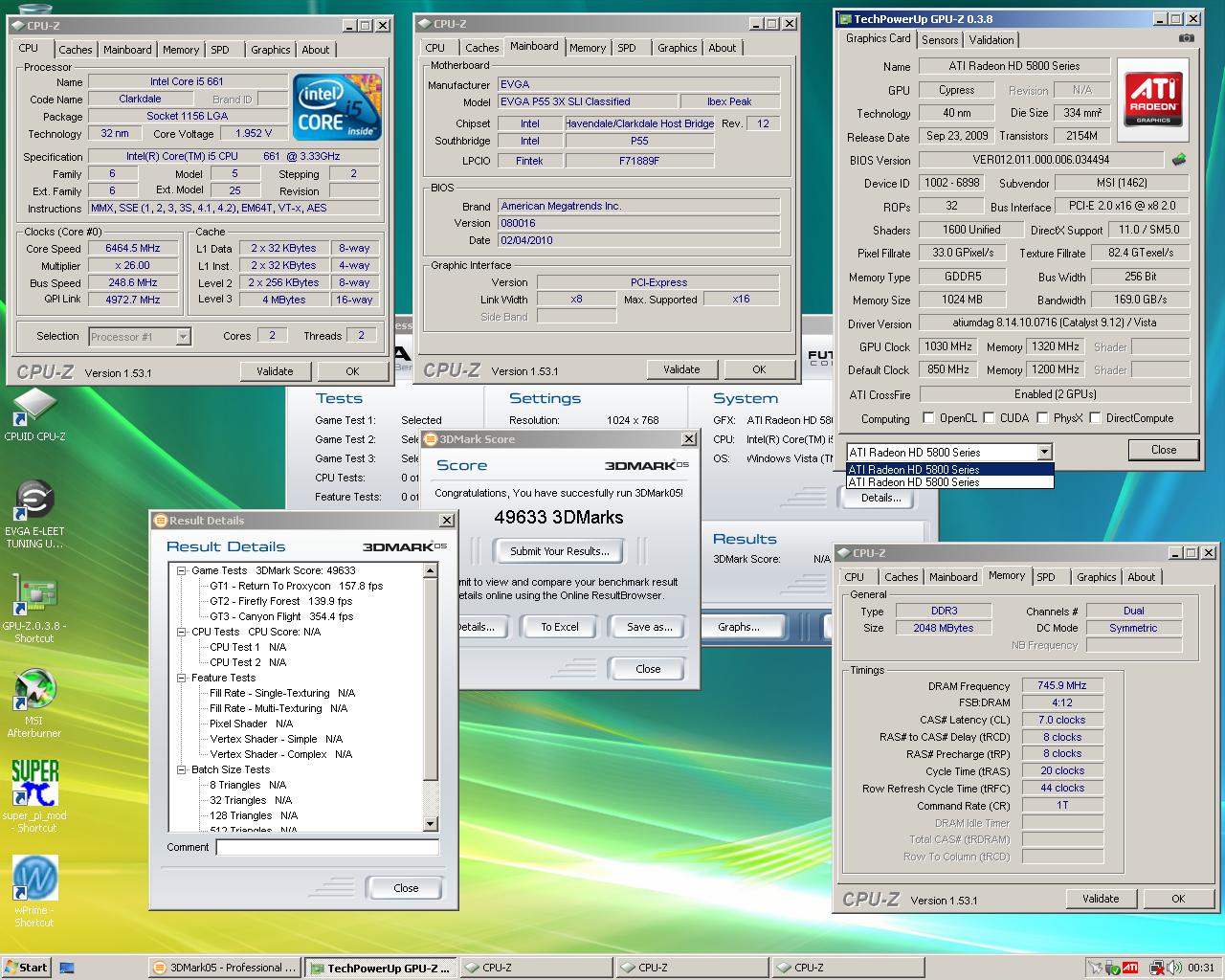Screen dimensions: 1225x980
Task: Toggle CUDA checkbox in GPU-Z
Action: [988, 418]
